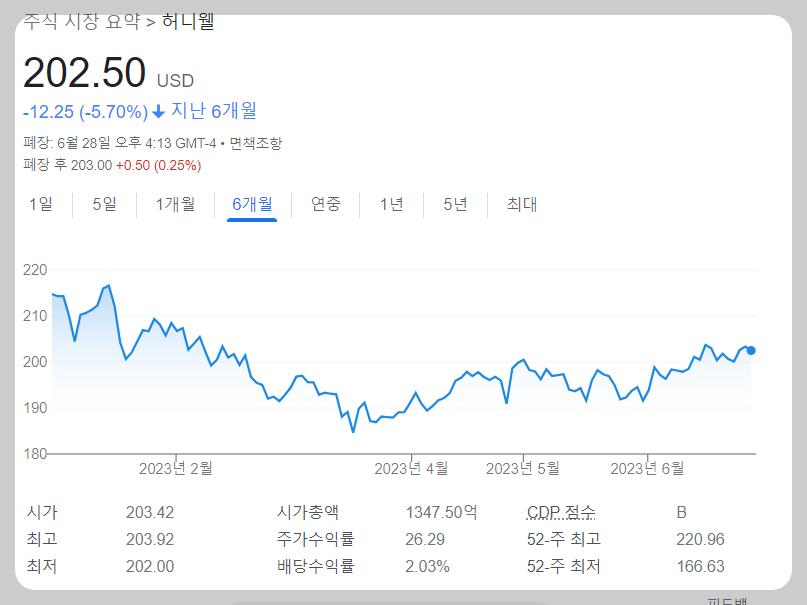The height and width of the screenshot is (605, 807).
Task: Show the 최대 full history chart
Action: (522, 204)
